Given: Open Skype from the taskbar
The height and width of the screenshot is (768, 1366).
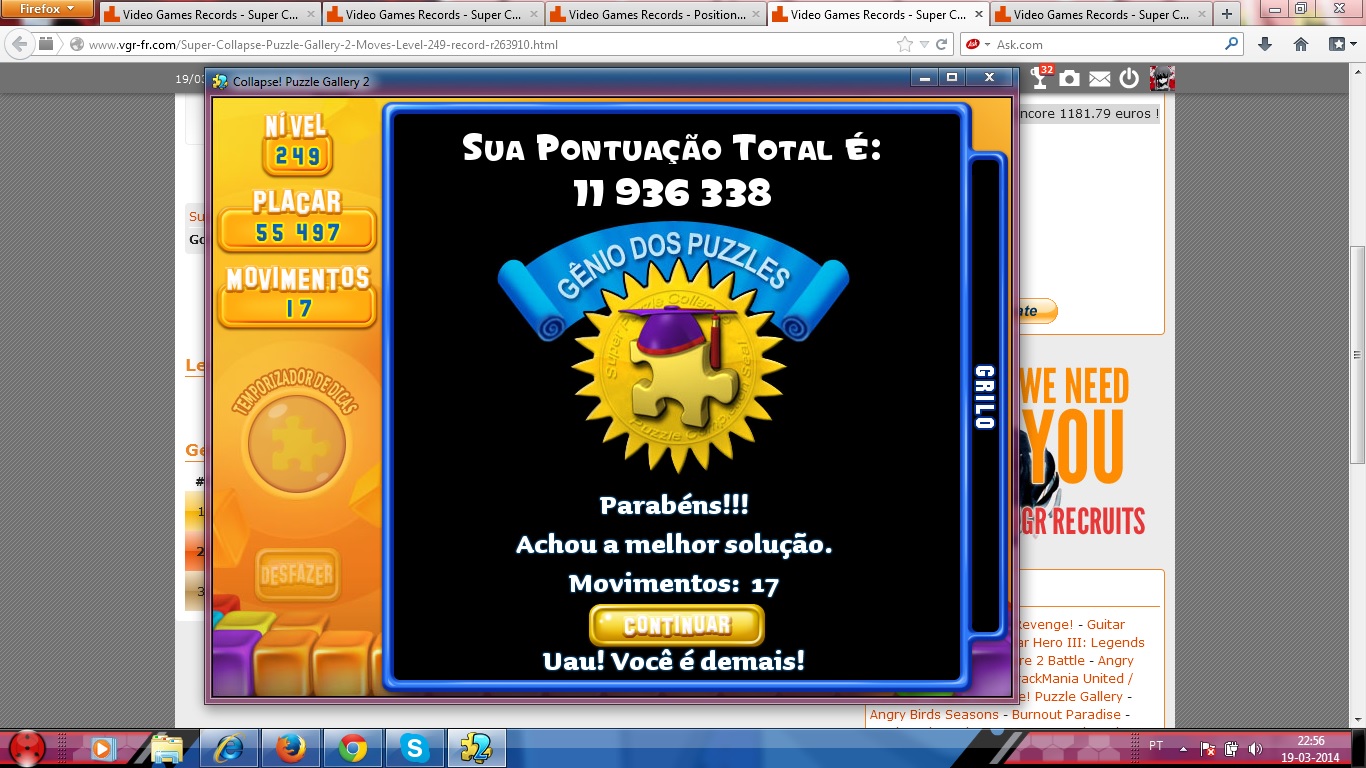Looking at the screenshot, I should (x=412, y=747).
